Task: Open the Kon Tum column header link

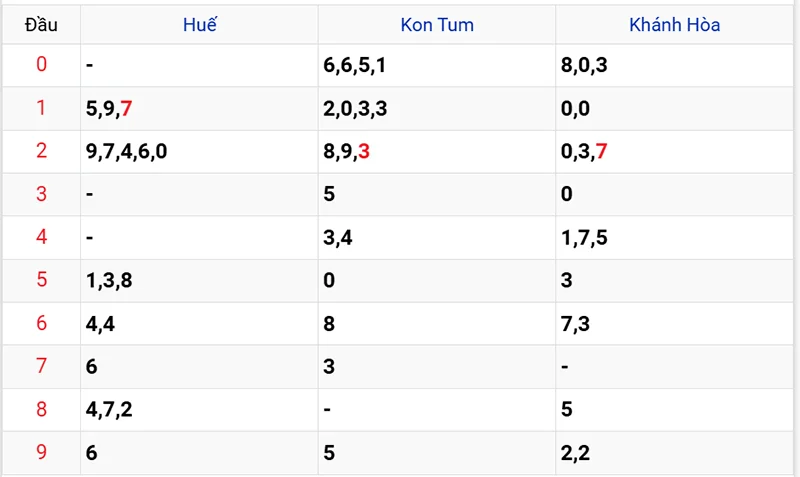Action: tap(437, 25)
